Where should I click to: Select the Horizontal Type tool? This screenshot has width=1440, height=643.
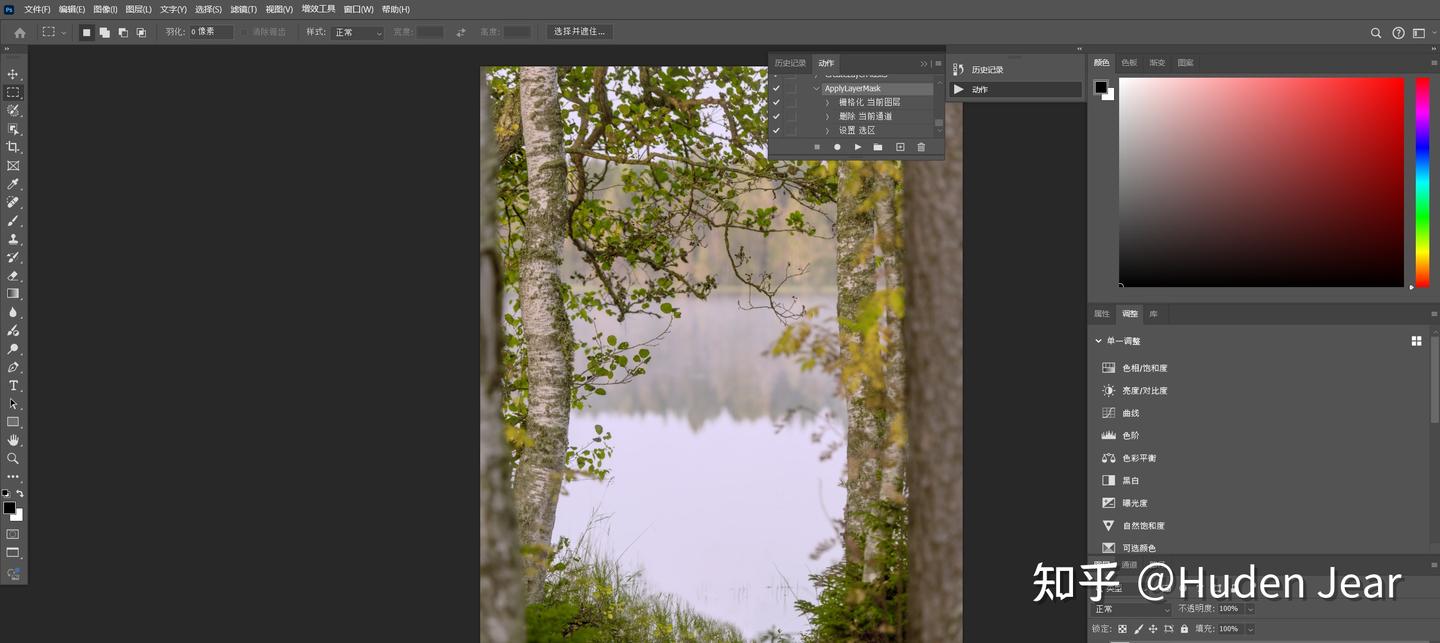13,385
